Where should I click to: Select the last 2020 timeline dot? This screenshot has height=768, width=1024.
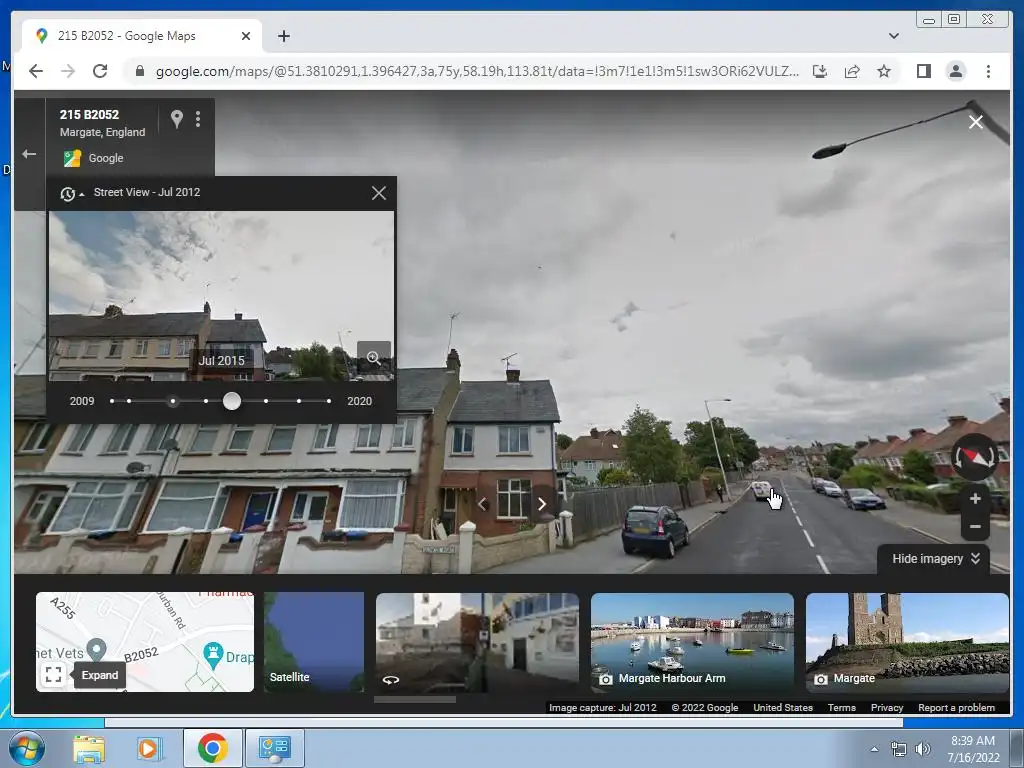(328, 401)
